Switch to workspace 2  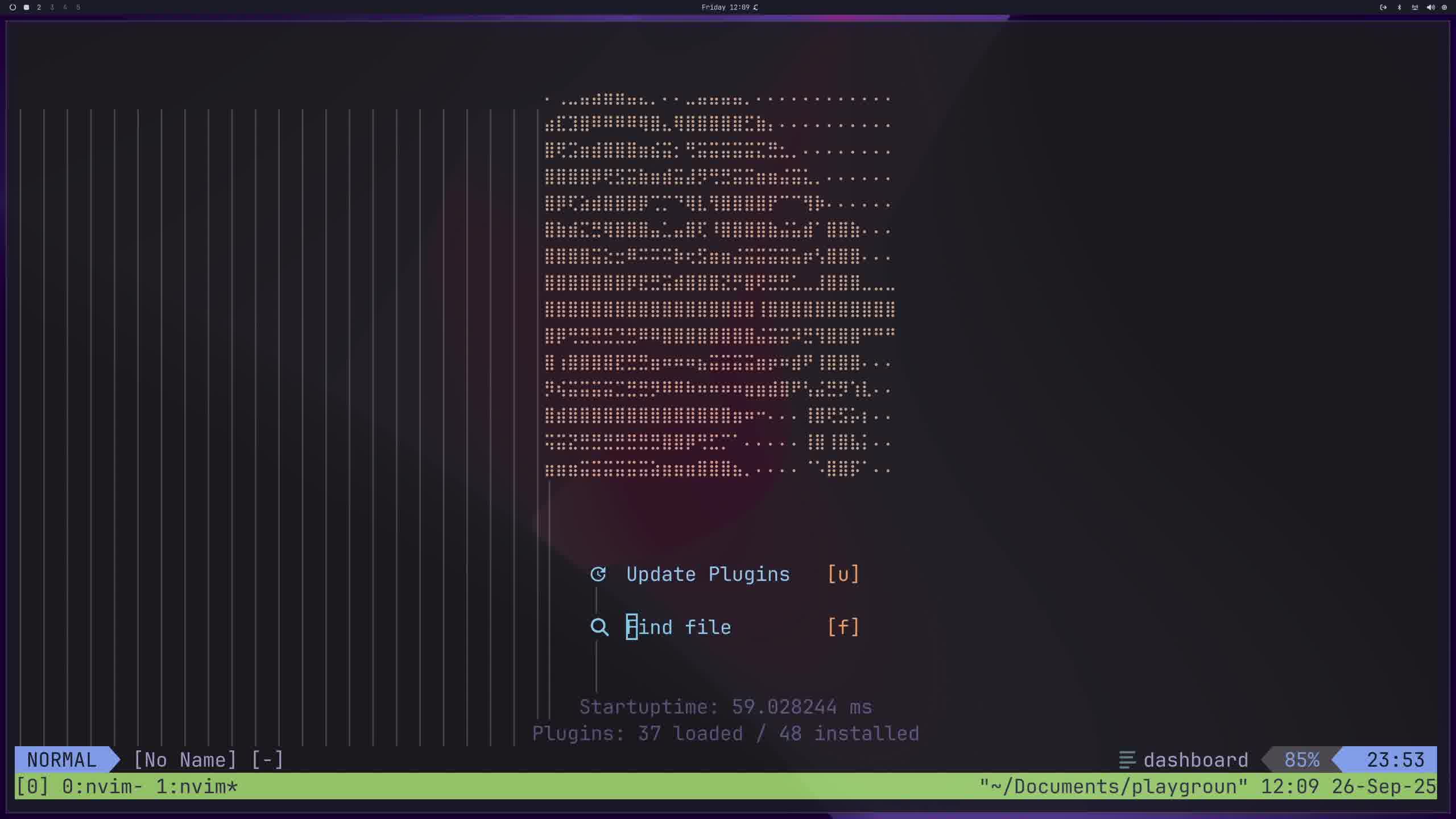click(x=39, y=7)
